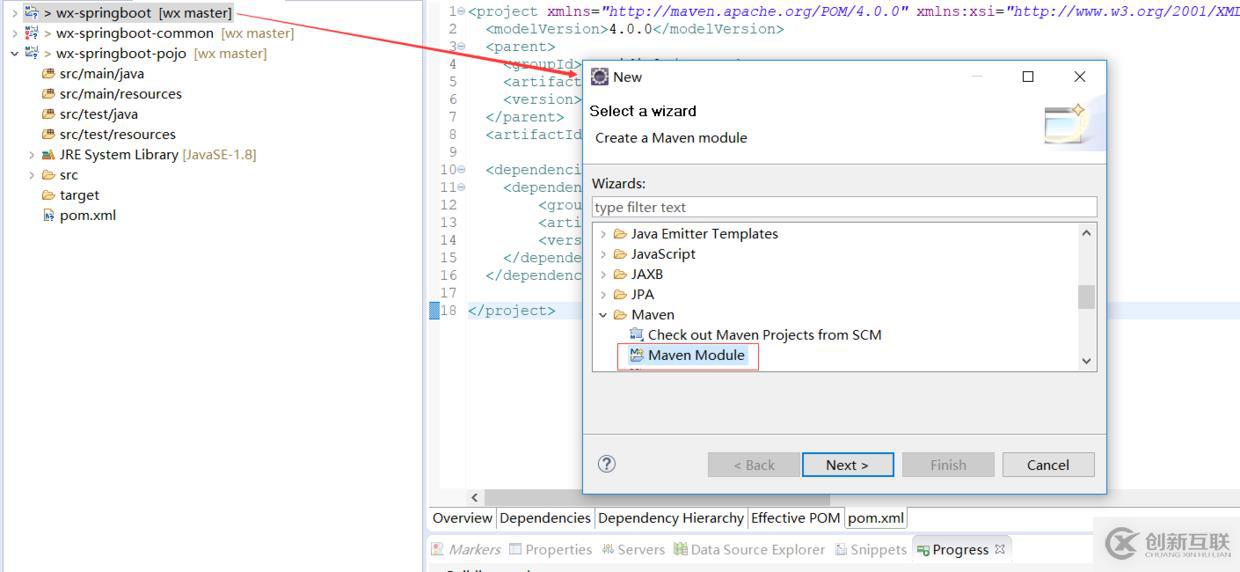
Task: Select the Maven Module wizard entry
Action: point(696,355)
